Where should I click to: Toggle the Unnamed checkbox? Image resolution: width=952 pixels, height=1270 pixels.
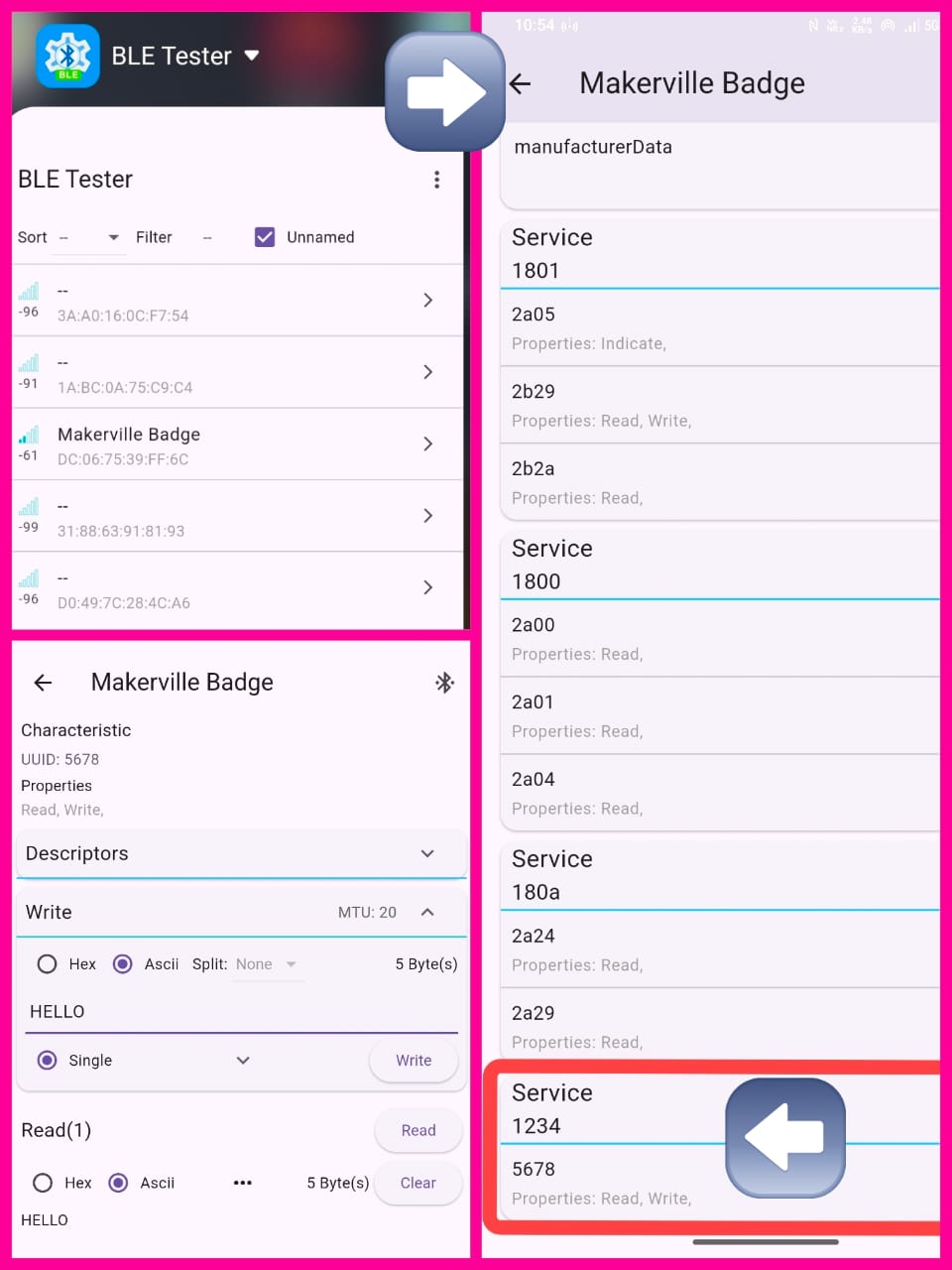[x=265, y=237]
